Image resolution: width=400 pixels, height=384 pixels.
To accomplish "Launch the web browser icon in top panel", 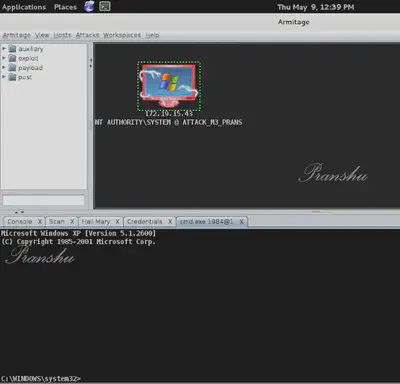I will [x=89, y=6].
